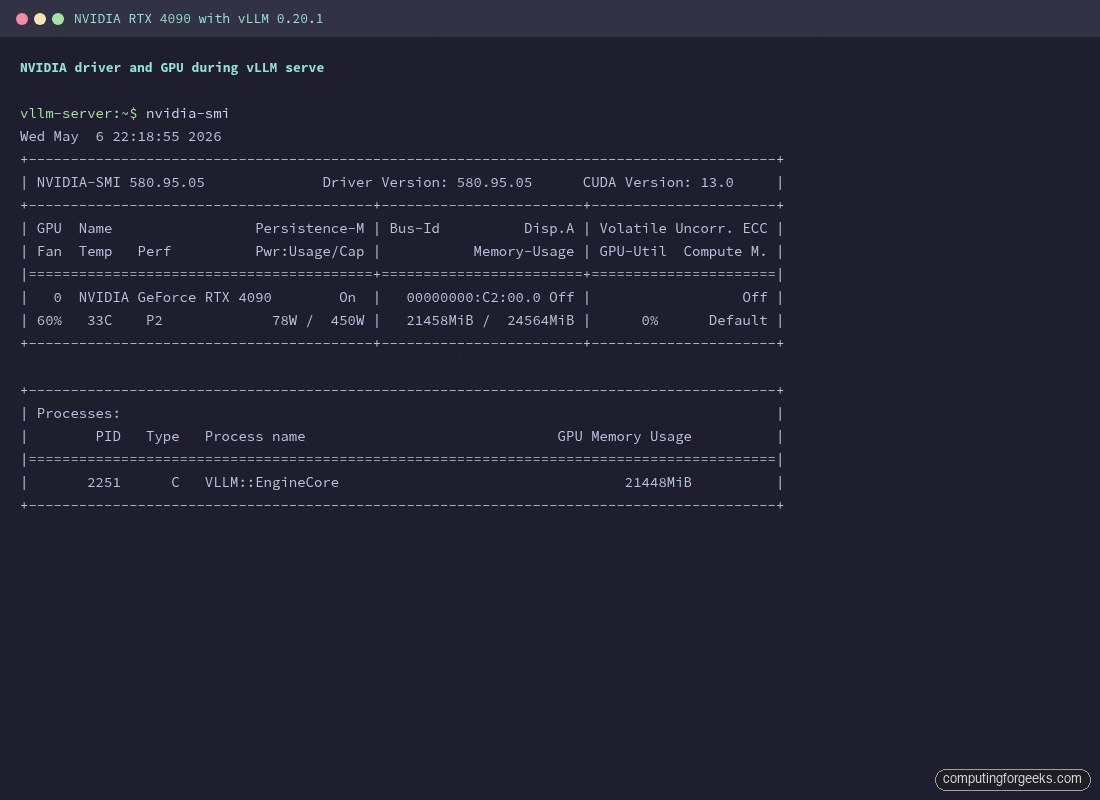The image size is (1100, 800).
Task: Click the 'PID' column header
Action: [x=108, y=436]
